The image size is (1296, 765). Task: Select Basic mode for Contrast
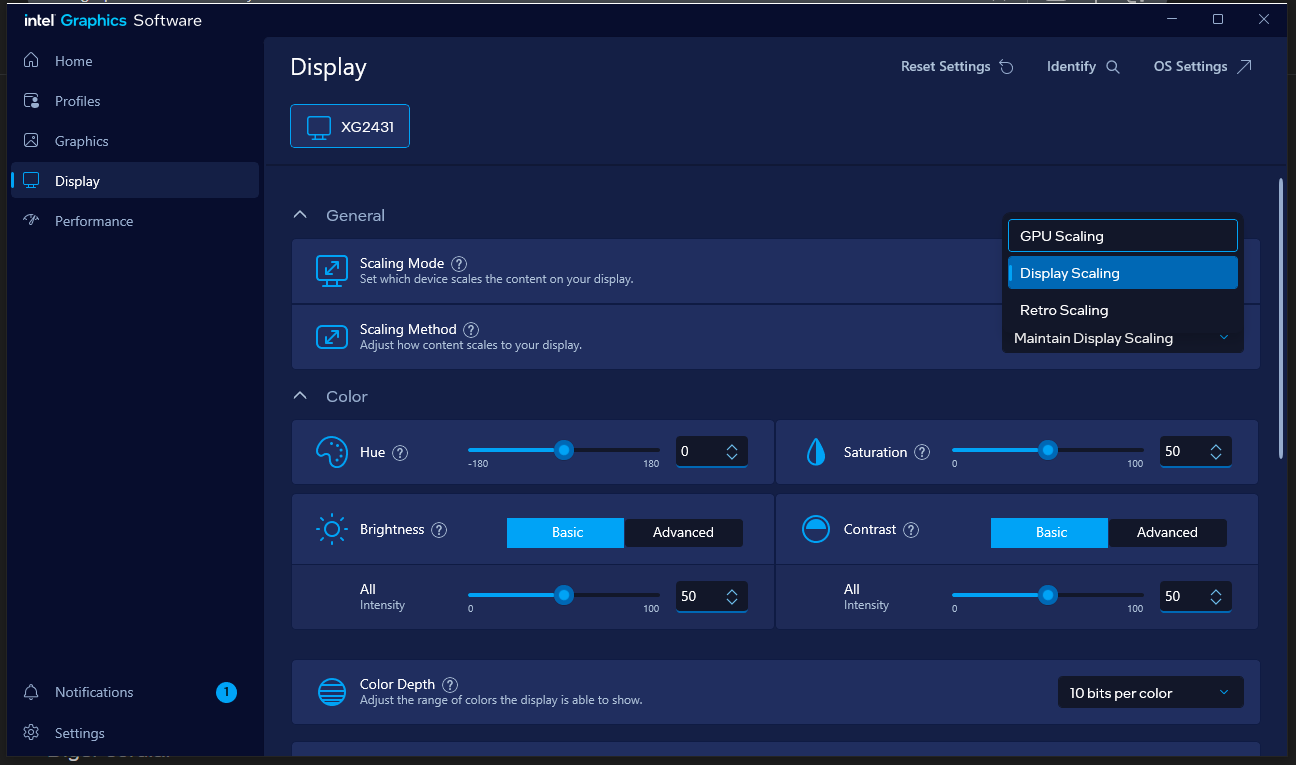(1050, 533)
